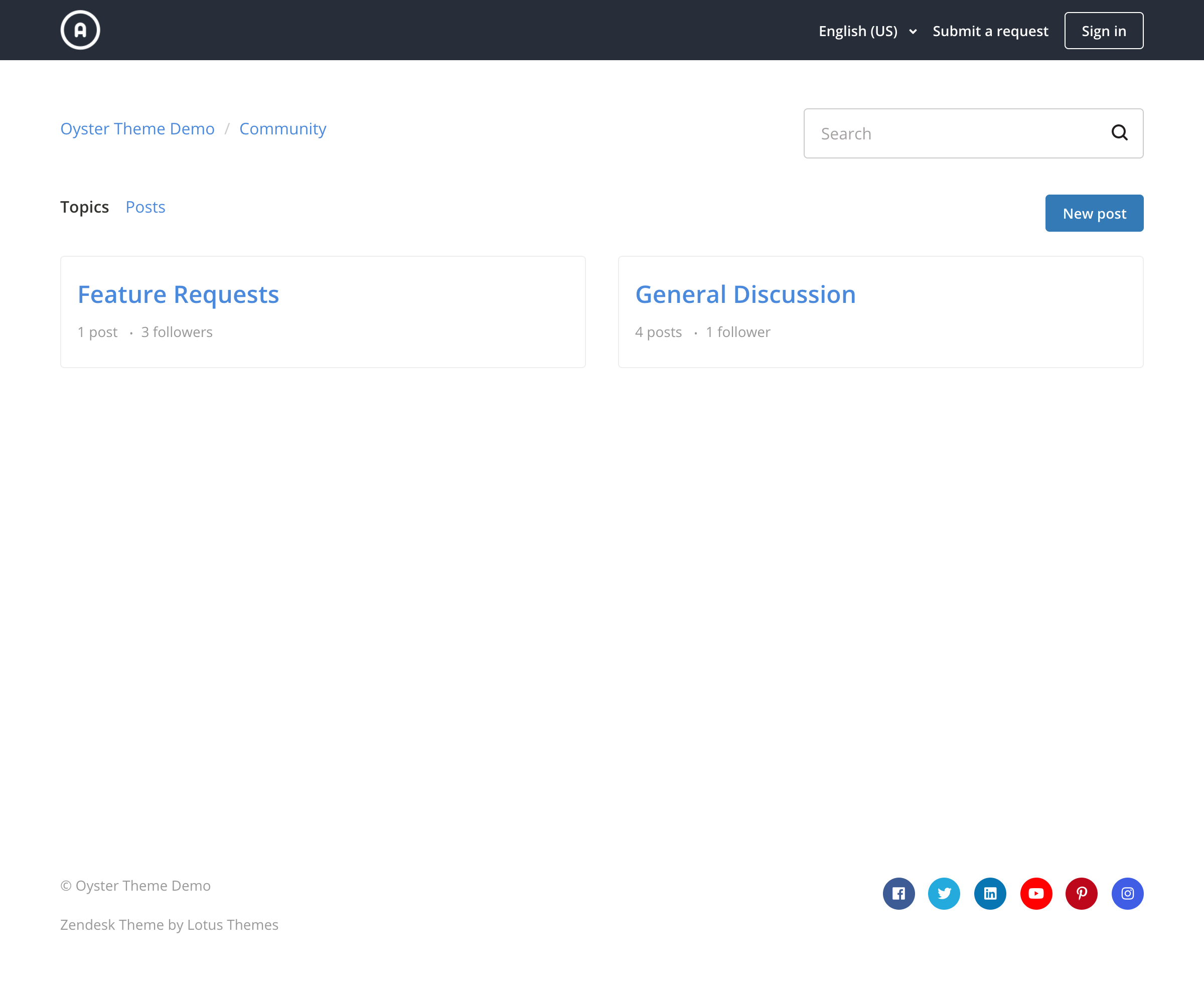Expand the English (US) language dropdown

858,31
